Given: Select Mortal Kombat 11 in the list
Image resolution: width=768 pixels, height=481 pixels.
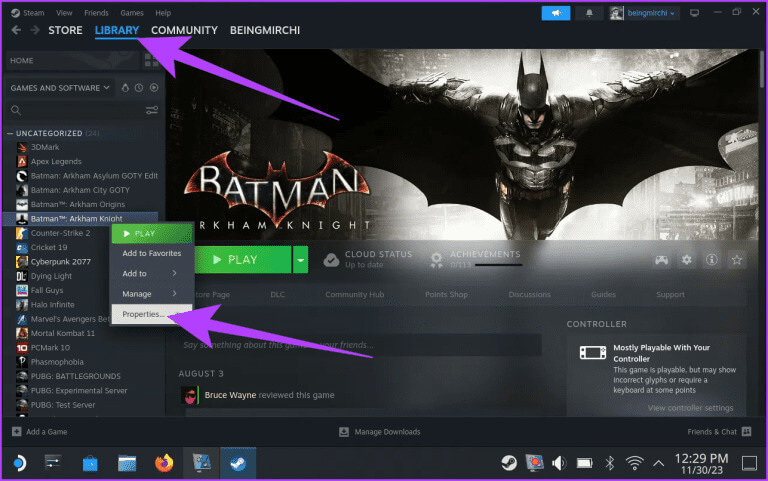Looking at the screenshot, I should 63,333.
